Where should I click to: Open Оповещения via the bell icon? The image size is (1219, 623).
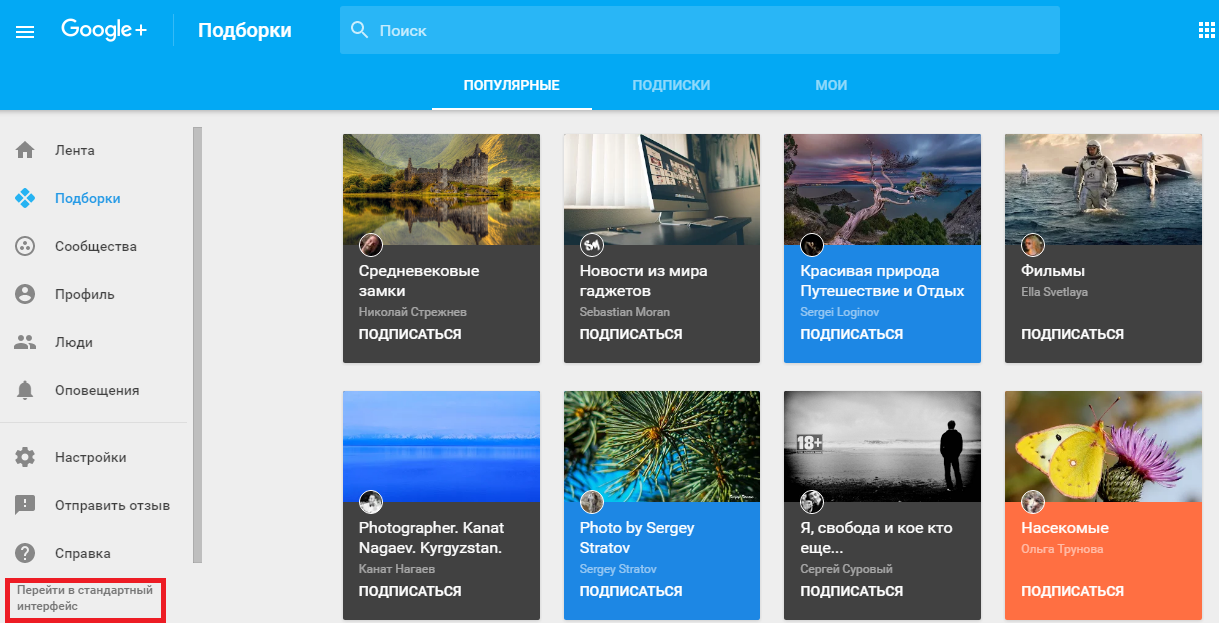click(25, 391)
